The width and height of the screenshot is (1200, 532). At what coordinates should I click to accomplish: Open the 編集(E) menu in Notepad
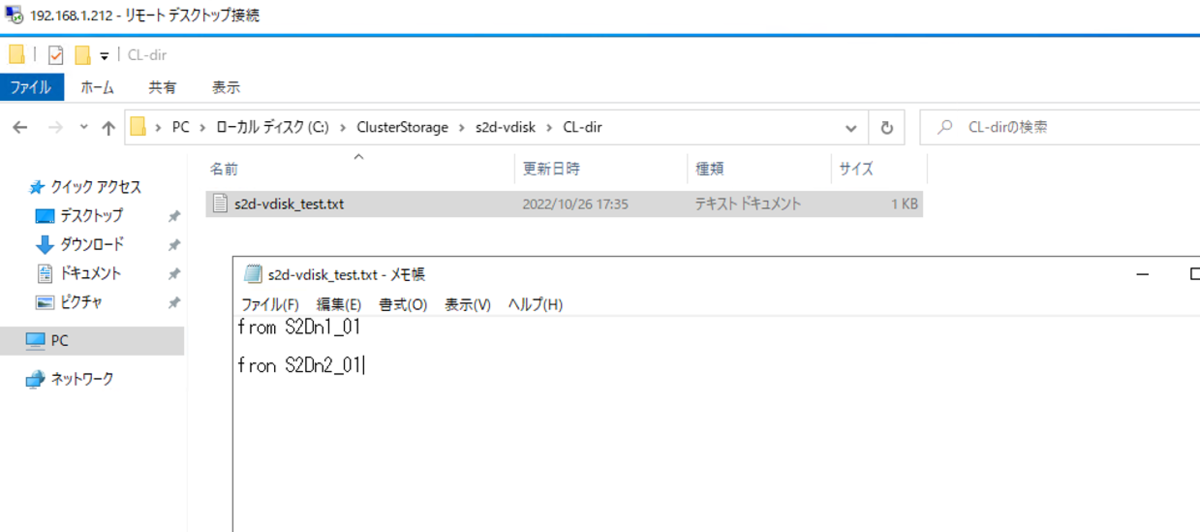coord(340,304)
